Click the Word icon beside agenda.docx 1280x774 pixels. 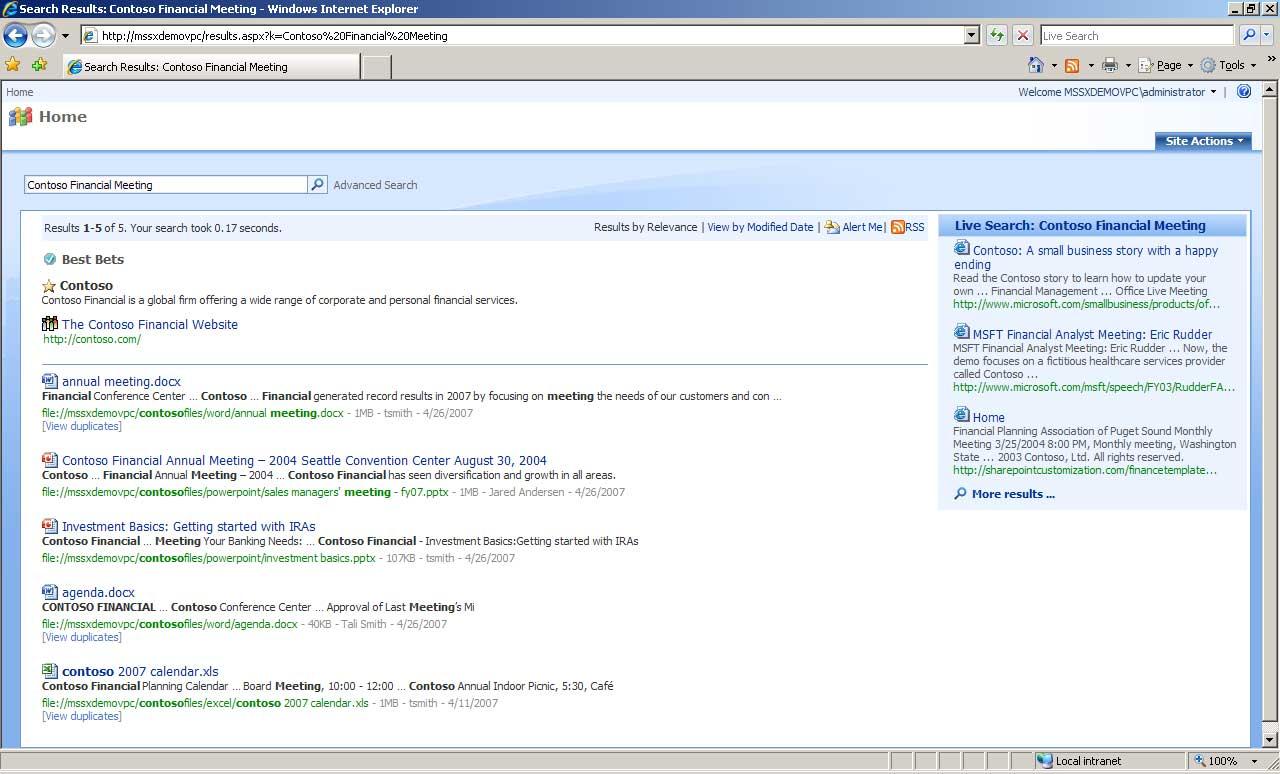pos(50,592)
